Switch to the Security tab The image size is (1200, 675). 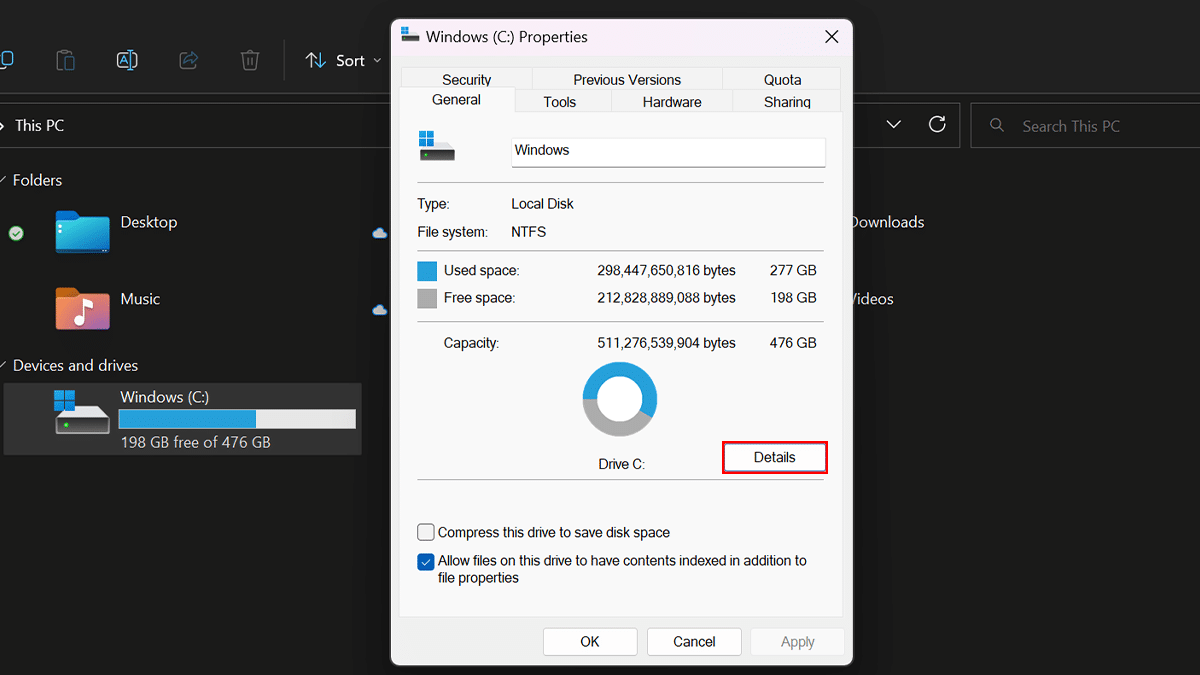466,80
